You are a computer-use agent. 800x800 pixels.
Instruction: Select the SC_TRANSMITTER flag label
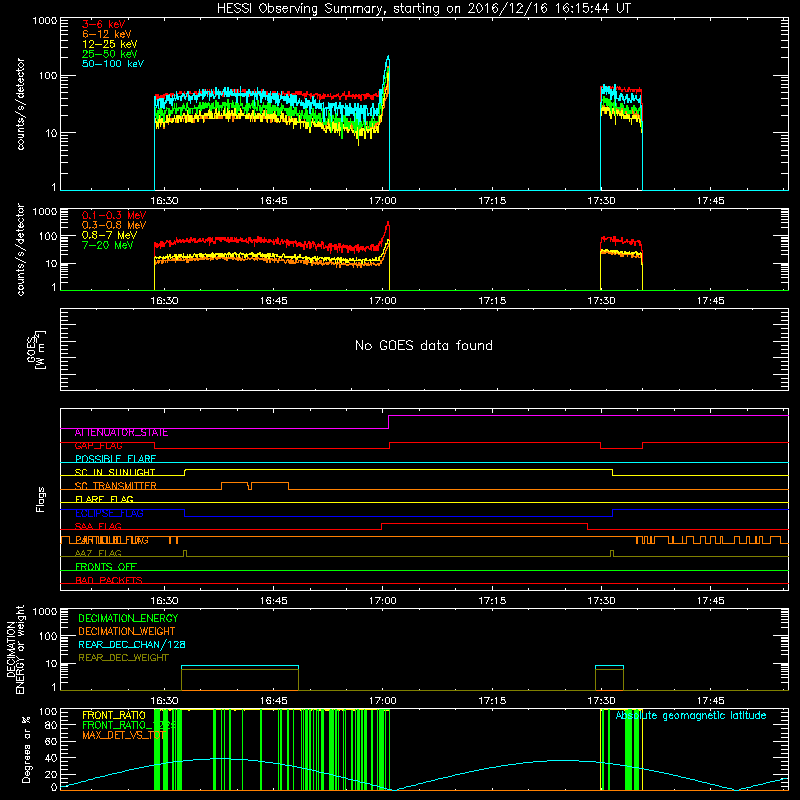pyautogui.click(x=115, y=486)
